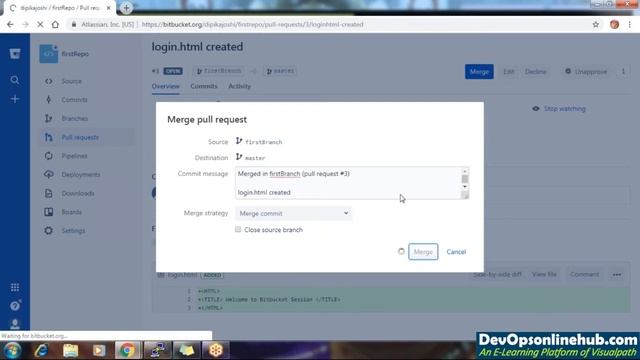
Task: Stop page loading with X button
Action: click(x=40, y=24)
